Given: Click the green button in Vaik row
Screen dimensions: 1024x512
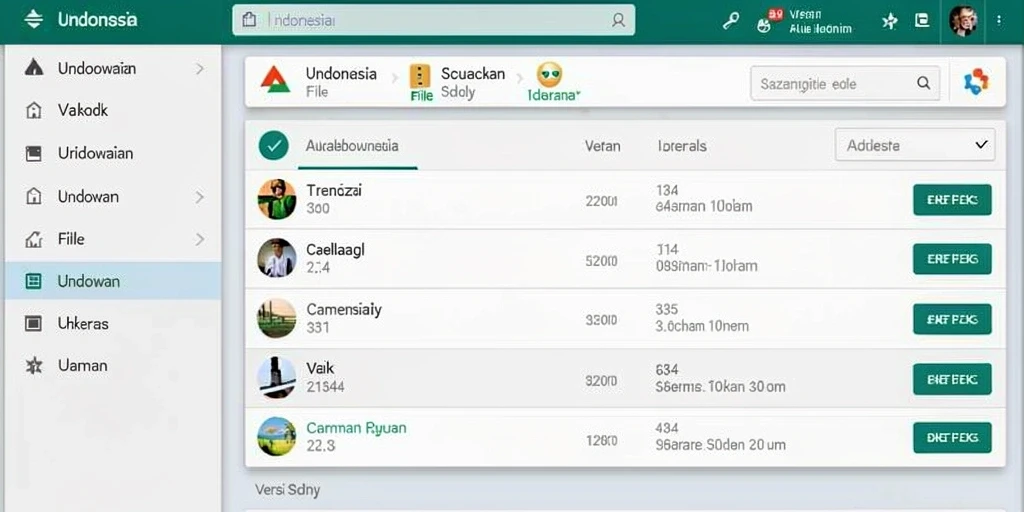Looking at the screenshot, I should [x=952, y=379].
